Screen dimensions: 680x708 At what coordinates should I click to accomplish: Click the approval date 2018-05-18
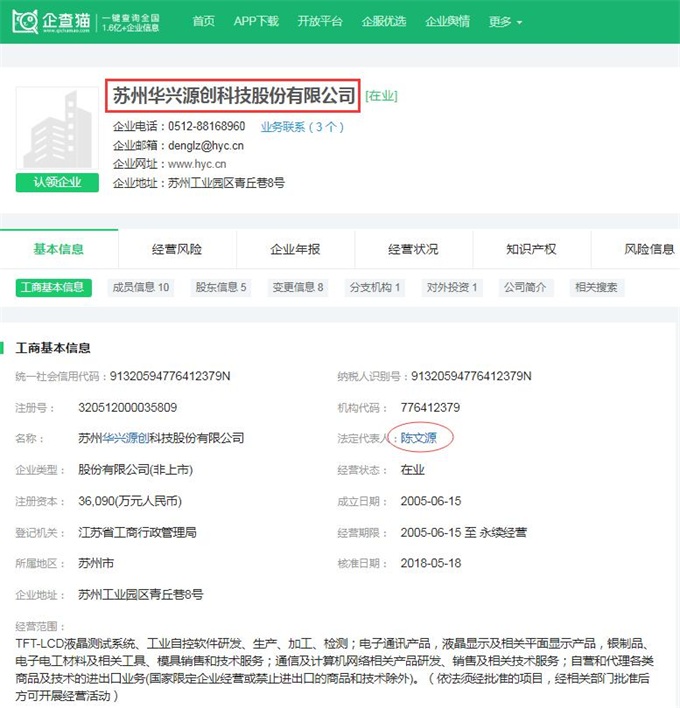[431, 564]
